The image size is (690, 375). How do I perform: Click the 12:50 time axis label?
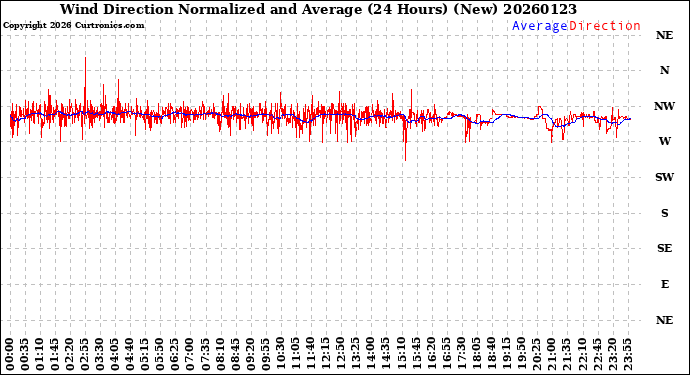coord(341,354)
